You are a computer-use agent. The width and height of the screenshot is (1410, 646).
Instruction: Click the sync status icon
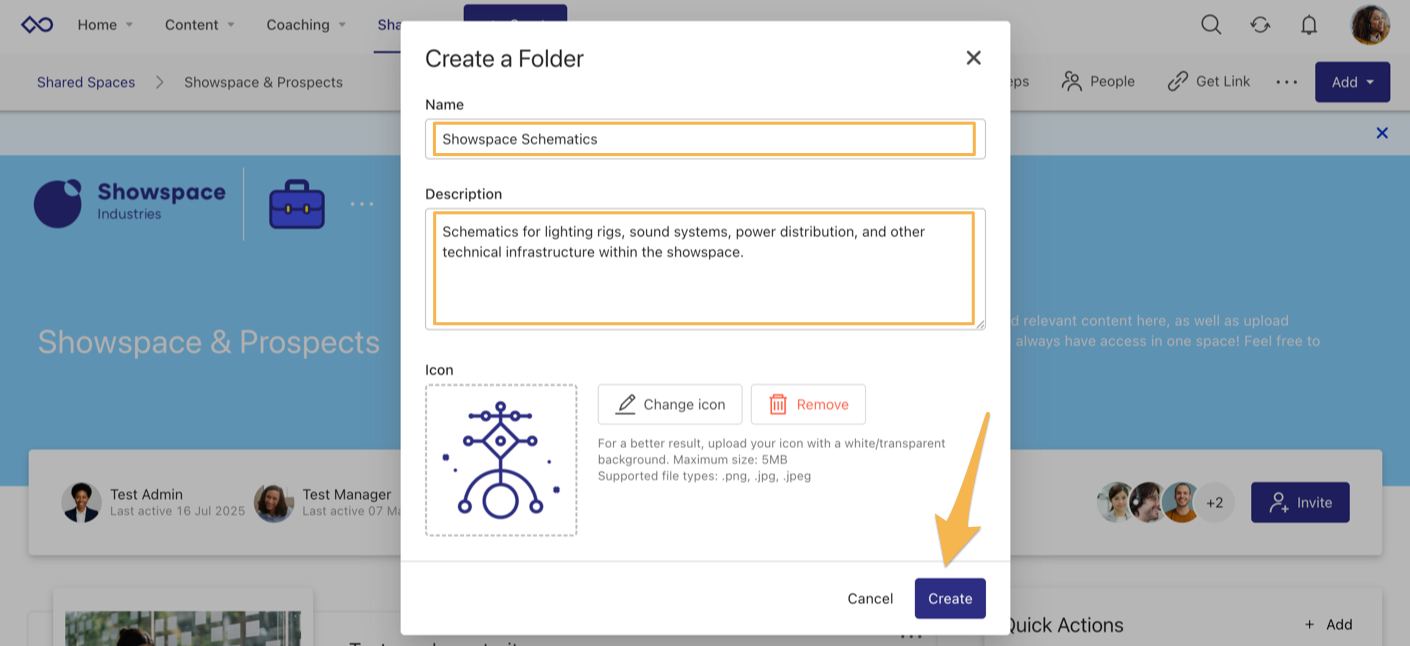[x=1259, y=24]
